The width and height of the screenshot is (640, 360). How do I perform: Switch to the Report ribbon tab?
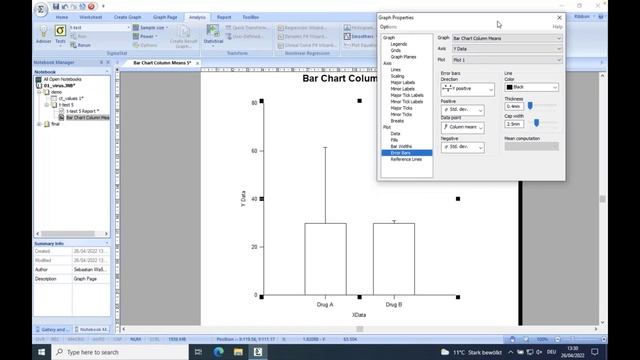point(224,17)
